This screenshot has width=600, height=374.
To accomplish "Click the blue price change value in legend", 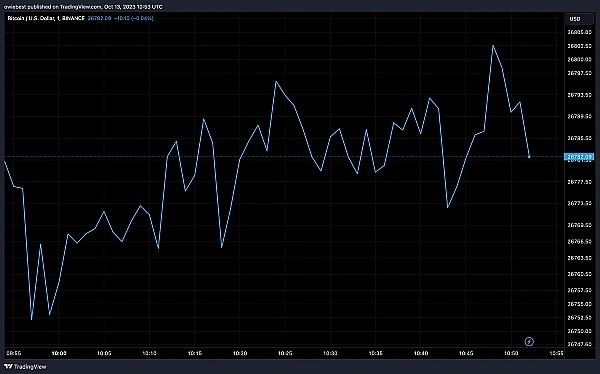I will (x=134, y=18).
